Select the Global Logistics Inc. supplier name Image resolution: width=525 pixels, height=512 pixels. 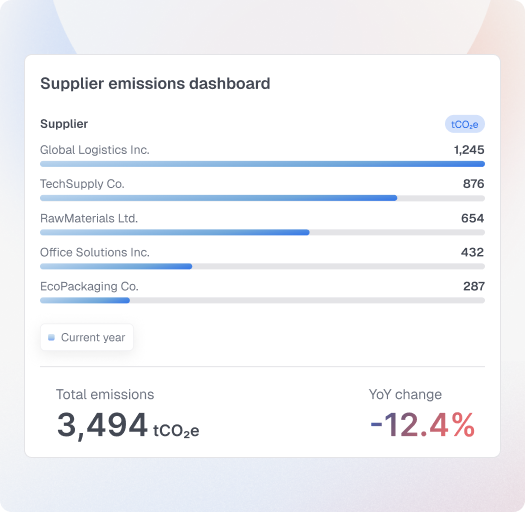(95, 150)
